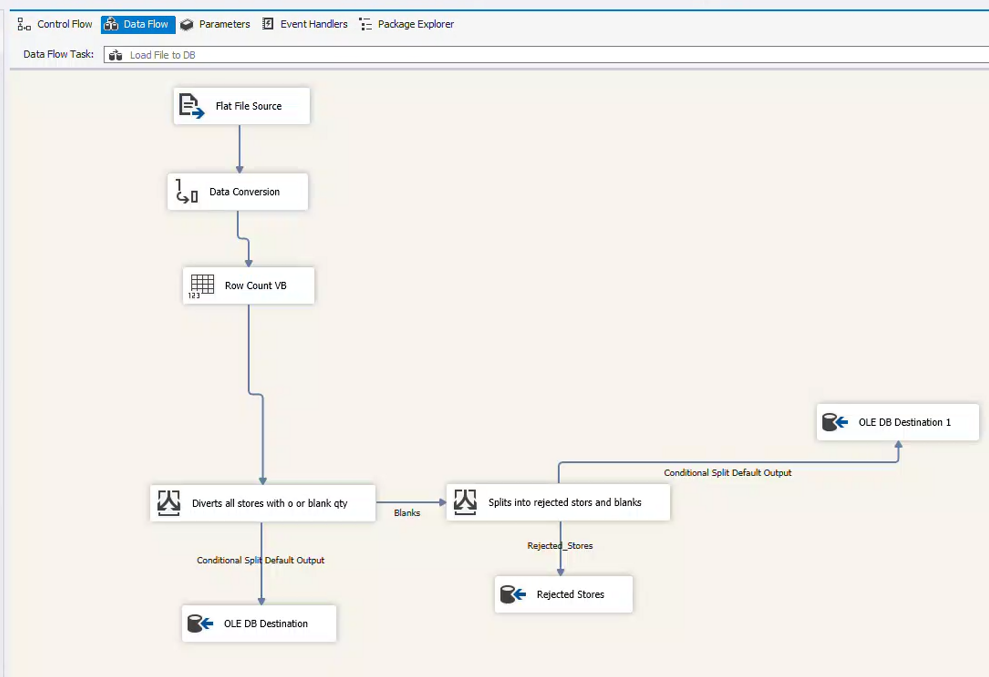Select the Flat File Source label

[x=249, y=106]
